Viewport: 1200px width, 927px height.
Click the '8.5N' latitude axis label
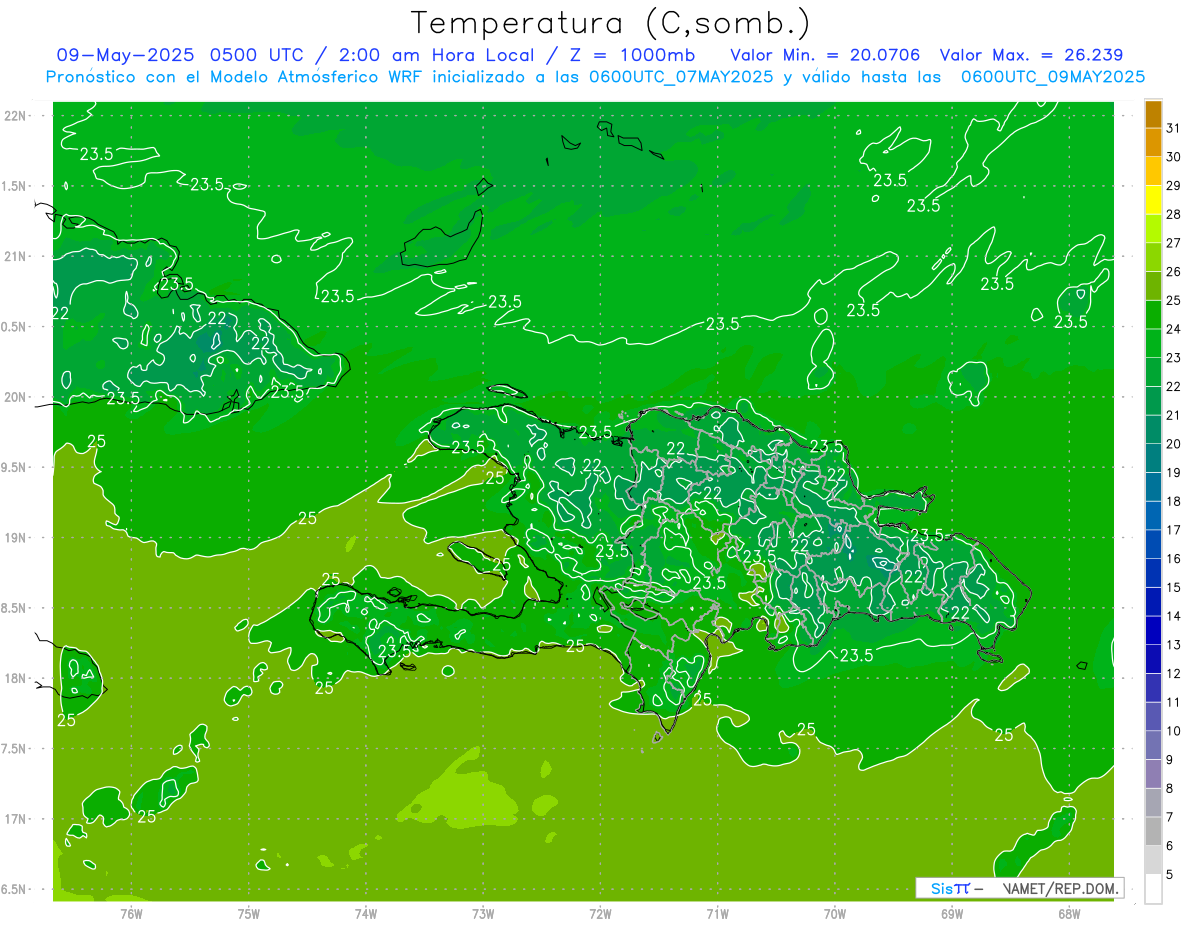[14, 608]
